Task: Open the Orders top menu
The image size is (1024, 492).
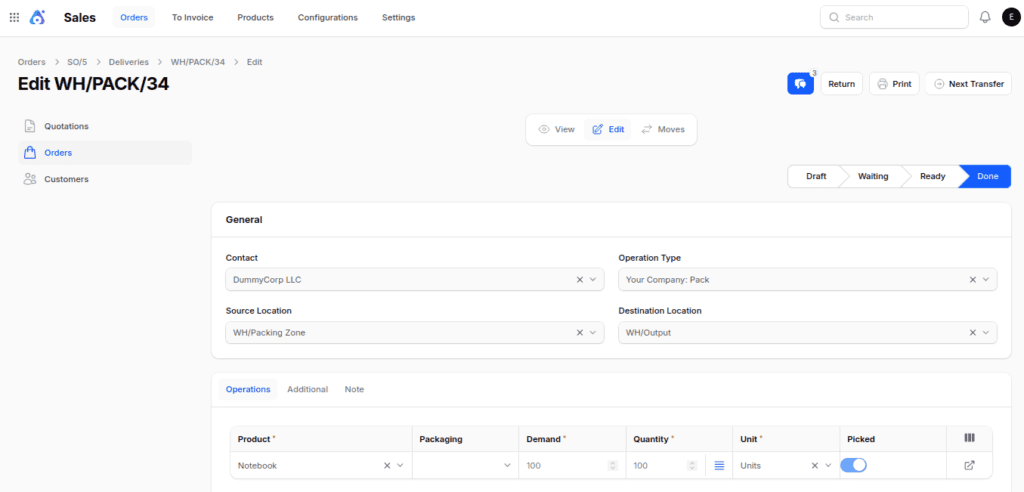Action: tap(134, 18)
